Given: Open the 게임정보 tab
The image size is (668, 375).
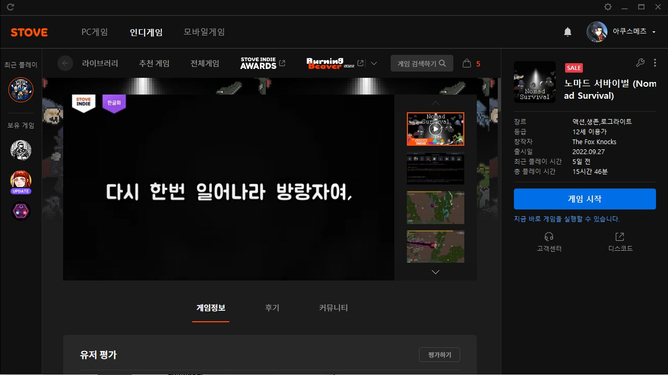Looking at the screenshot, I should click(211, 308).
